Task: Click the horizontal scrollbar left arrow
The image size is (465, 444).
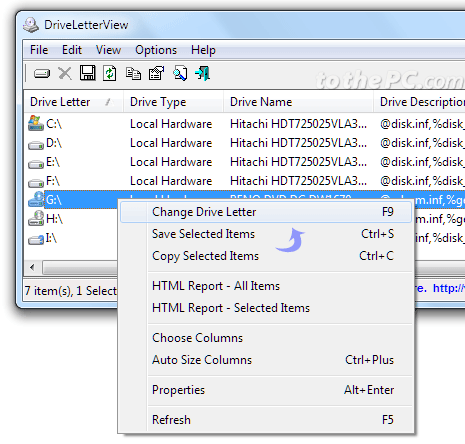Action: (32, 267)
